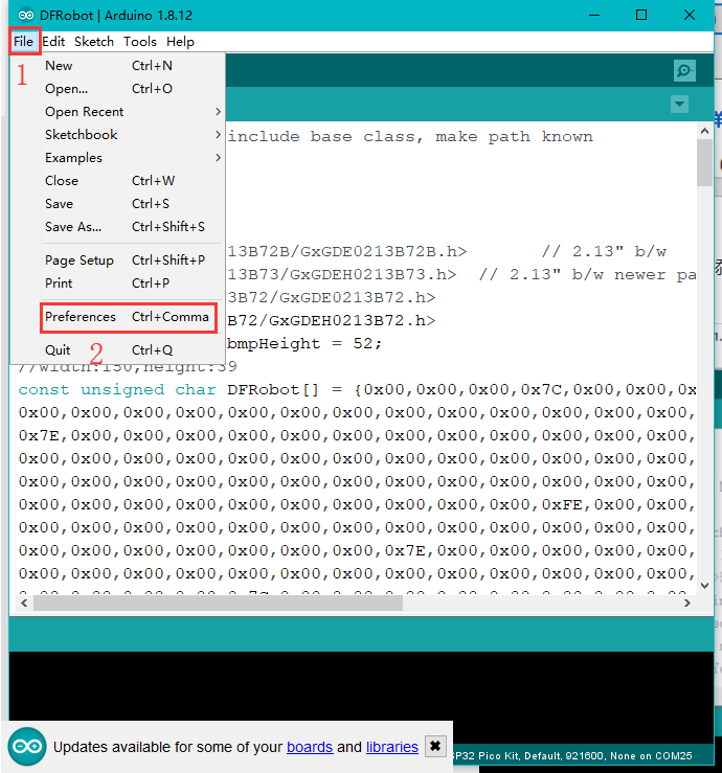The height and width of the screenshot is (773, 722).
Task: Click code line 'const unsigned char DFRobot[]'
Action: click(169, 390)
